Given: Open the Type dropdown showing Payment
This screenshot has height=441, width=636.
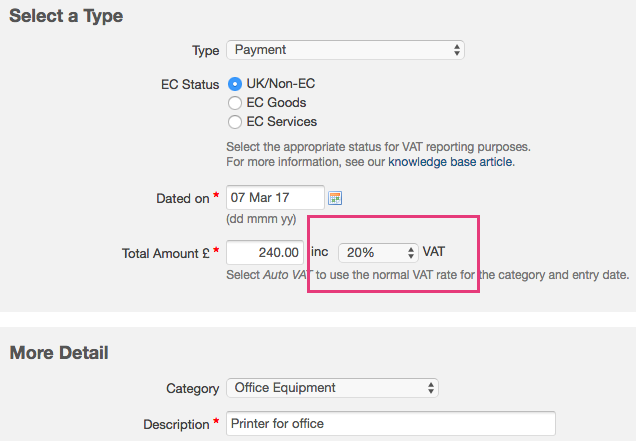Looking at the screenshot, I should 345,50.
